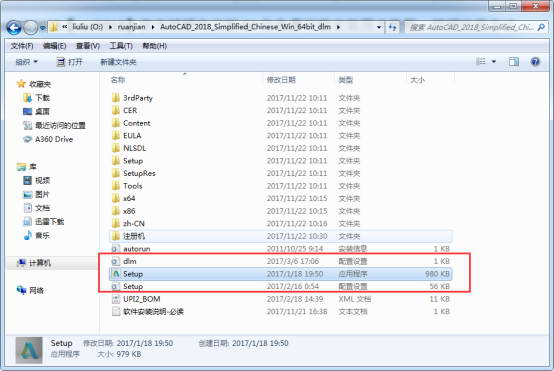
Task: Open the 查看(V) menu
Action: pyautogui.click(x=88, y=46)
